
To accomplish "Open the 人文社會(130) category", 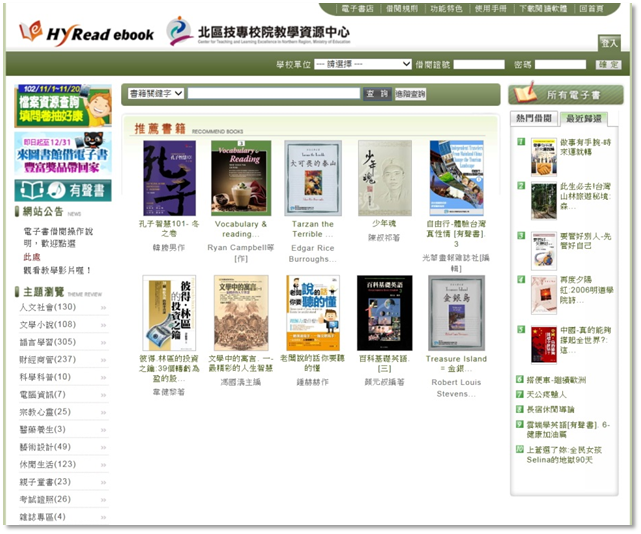I will [47, 307].
